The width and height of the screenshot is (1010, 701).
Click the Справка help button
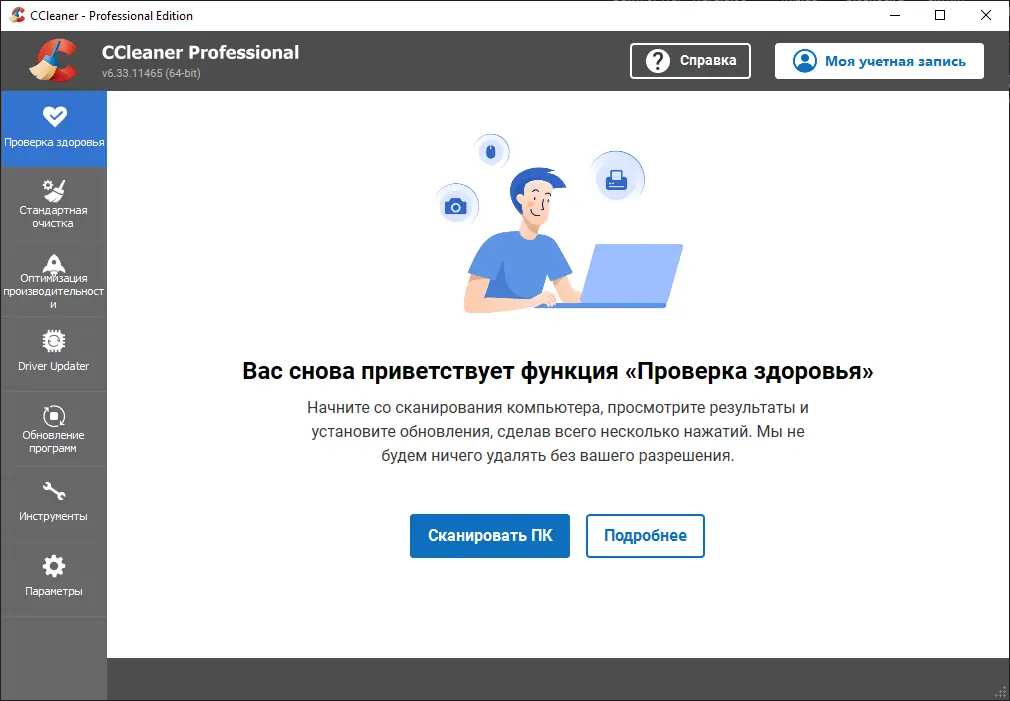(x=690, y=61)
